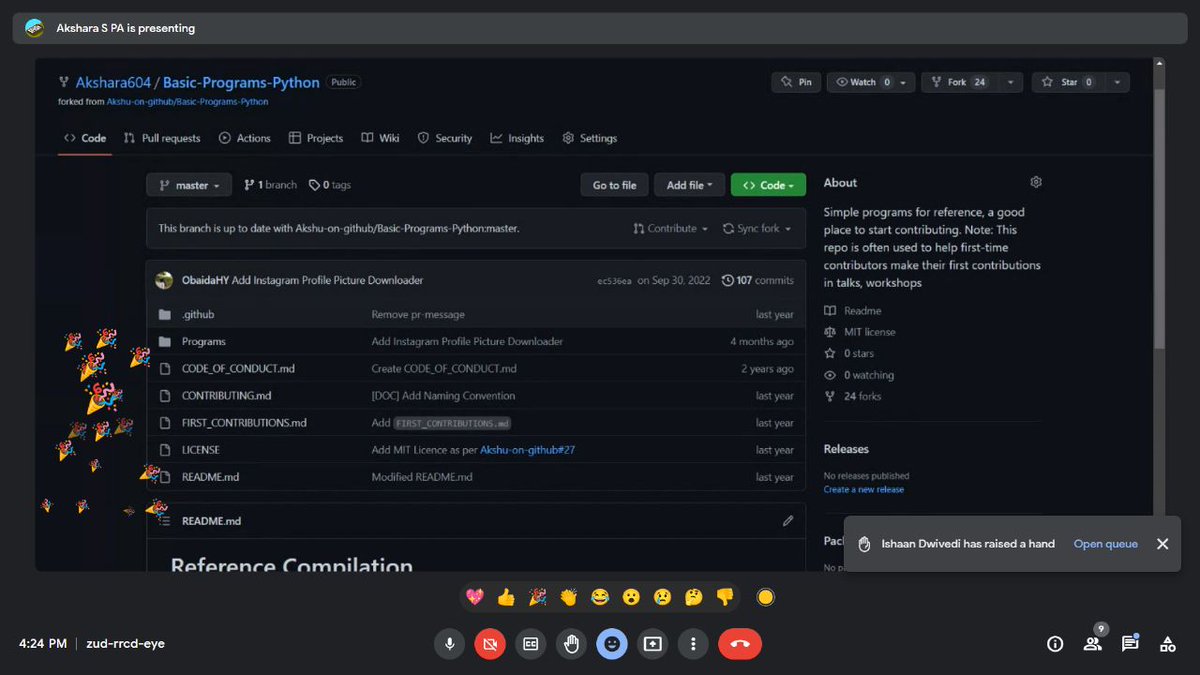Dismiss the raised hand notification

(x=1162, y=544)
